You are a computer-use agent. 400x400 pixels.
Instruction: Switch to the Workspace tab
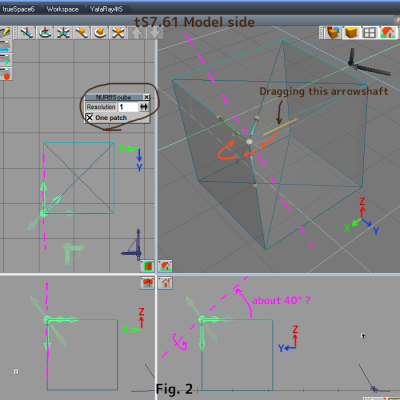62,9
